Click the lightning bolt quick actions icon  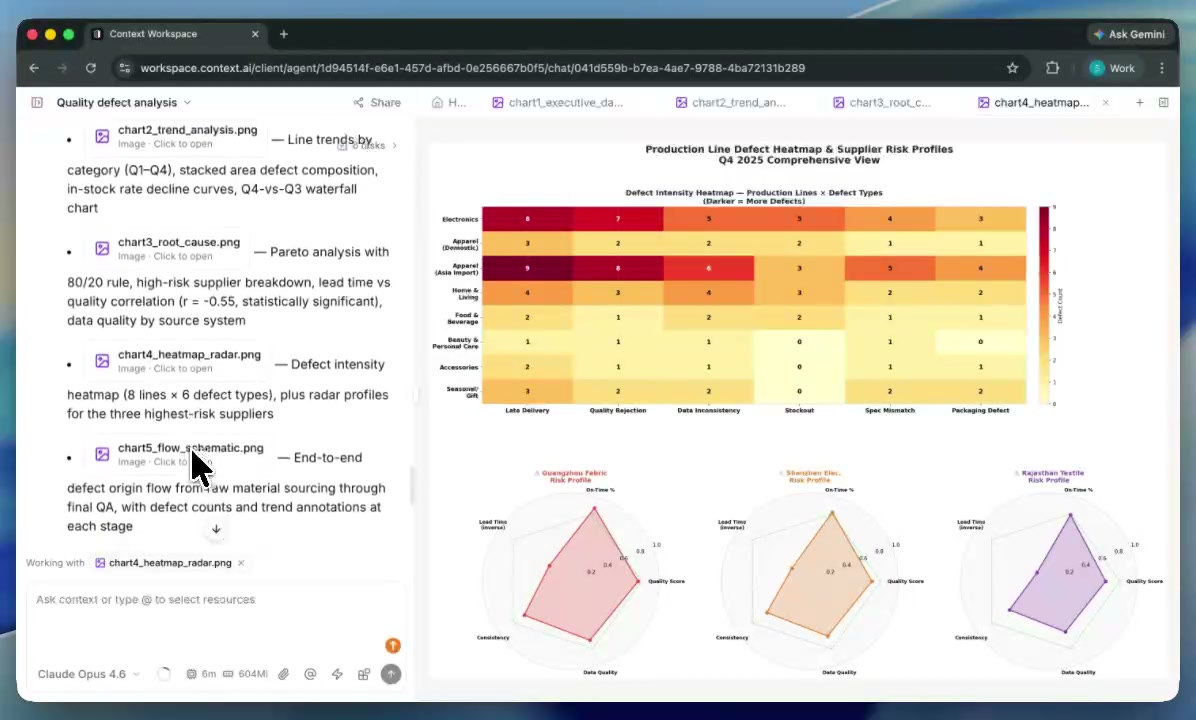pyautogui.click(x=337, y=674)
